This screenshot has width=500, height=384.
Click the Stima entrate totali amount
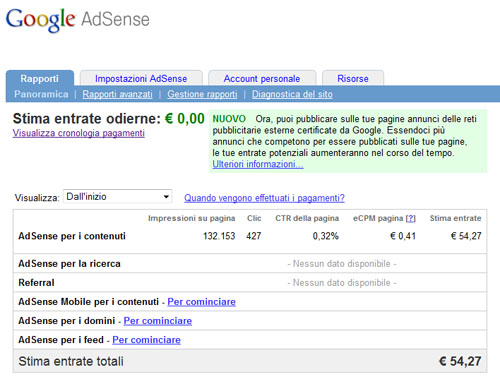pyautogui.click(x=460, y=361)
